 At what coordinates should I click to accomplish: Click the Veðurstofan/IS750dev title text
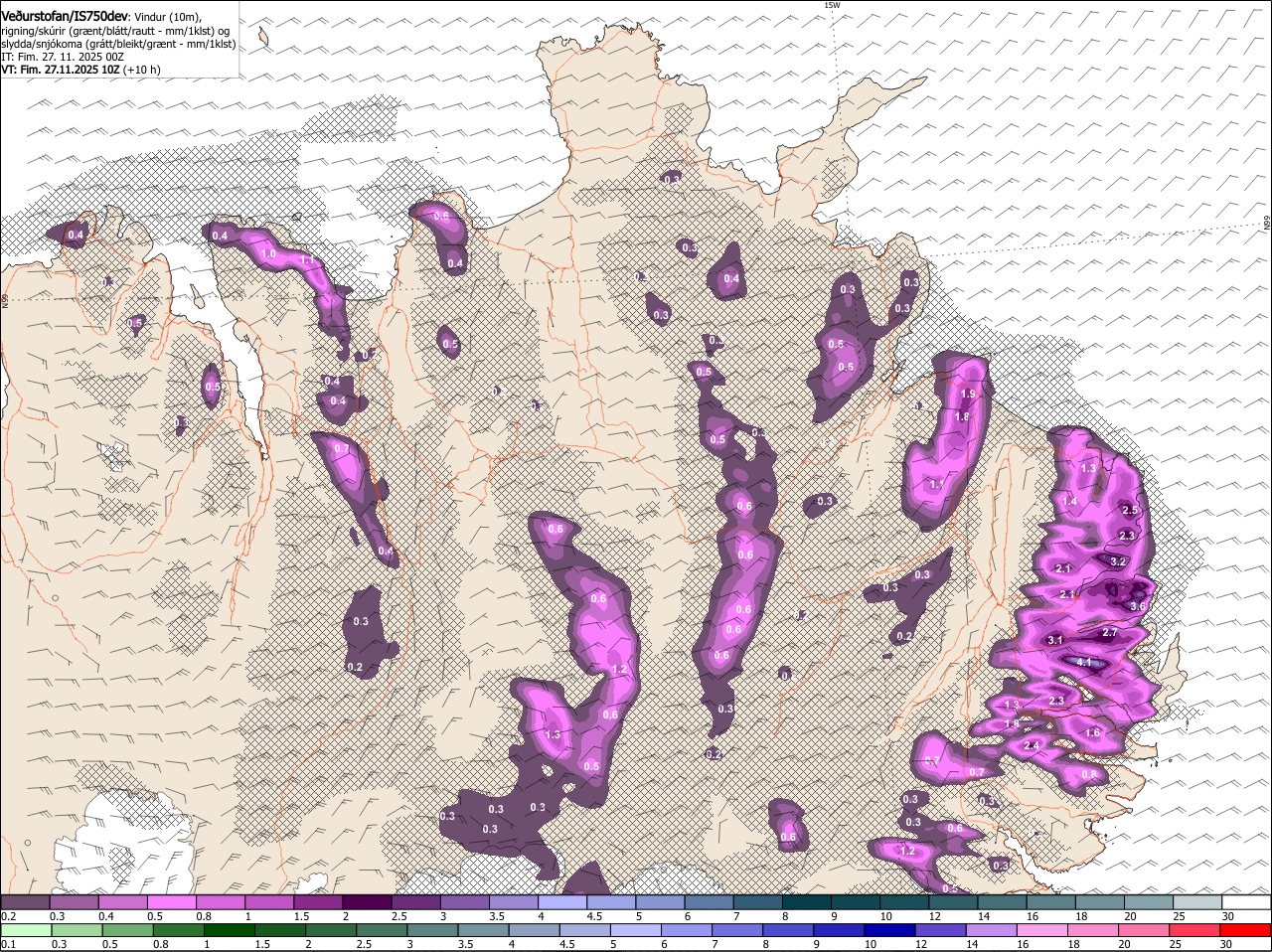pyautogui.click(x=65, y=17)
